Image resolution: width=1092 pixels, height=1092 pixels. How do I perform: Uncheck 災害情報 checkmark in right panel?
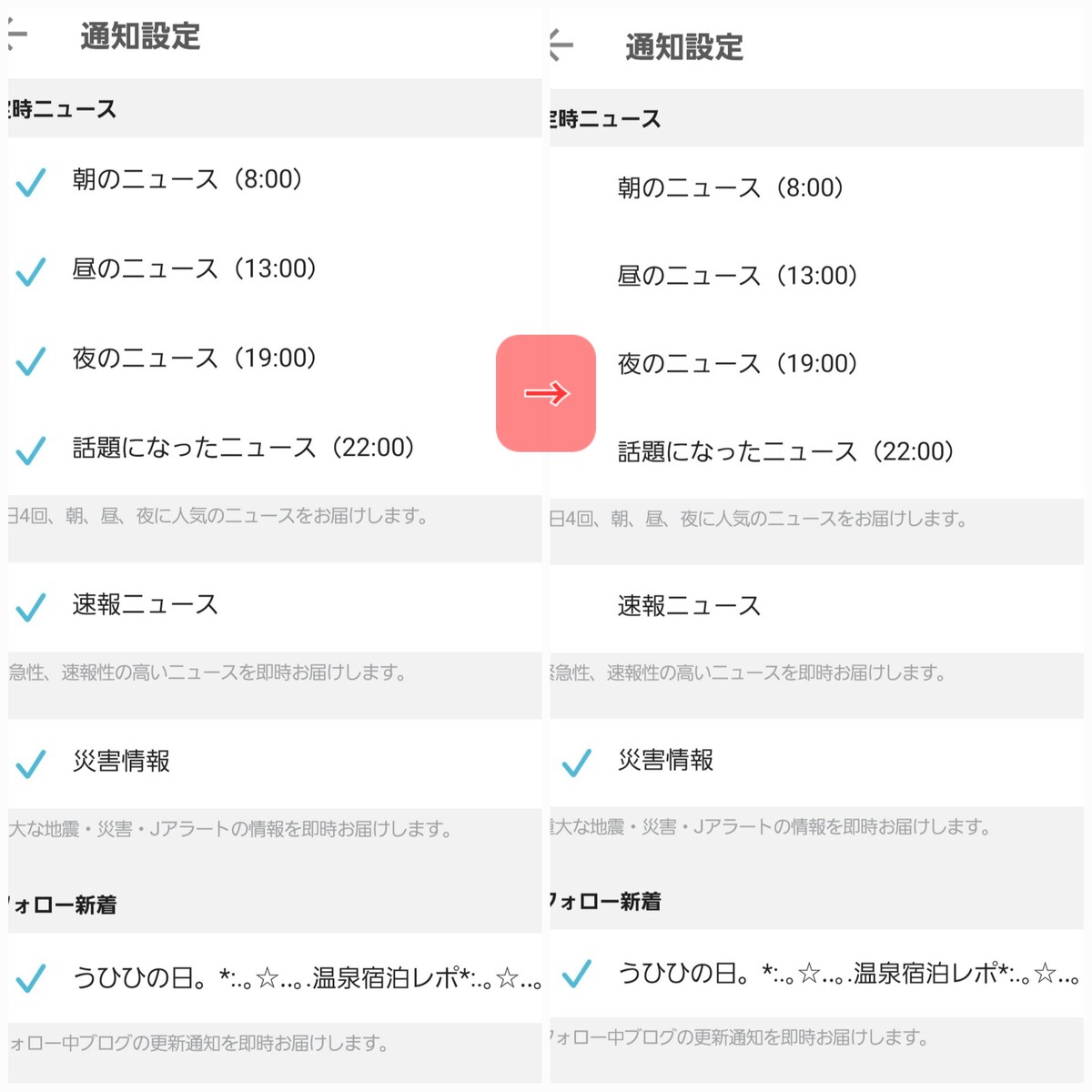coord(576,763)
